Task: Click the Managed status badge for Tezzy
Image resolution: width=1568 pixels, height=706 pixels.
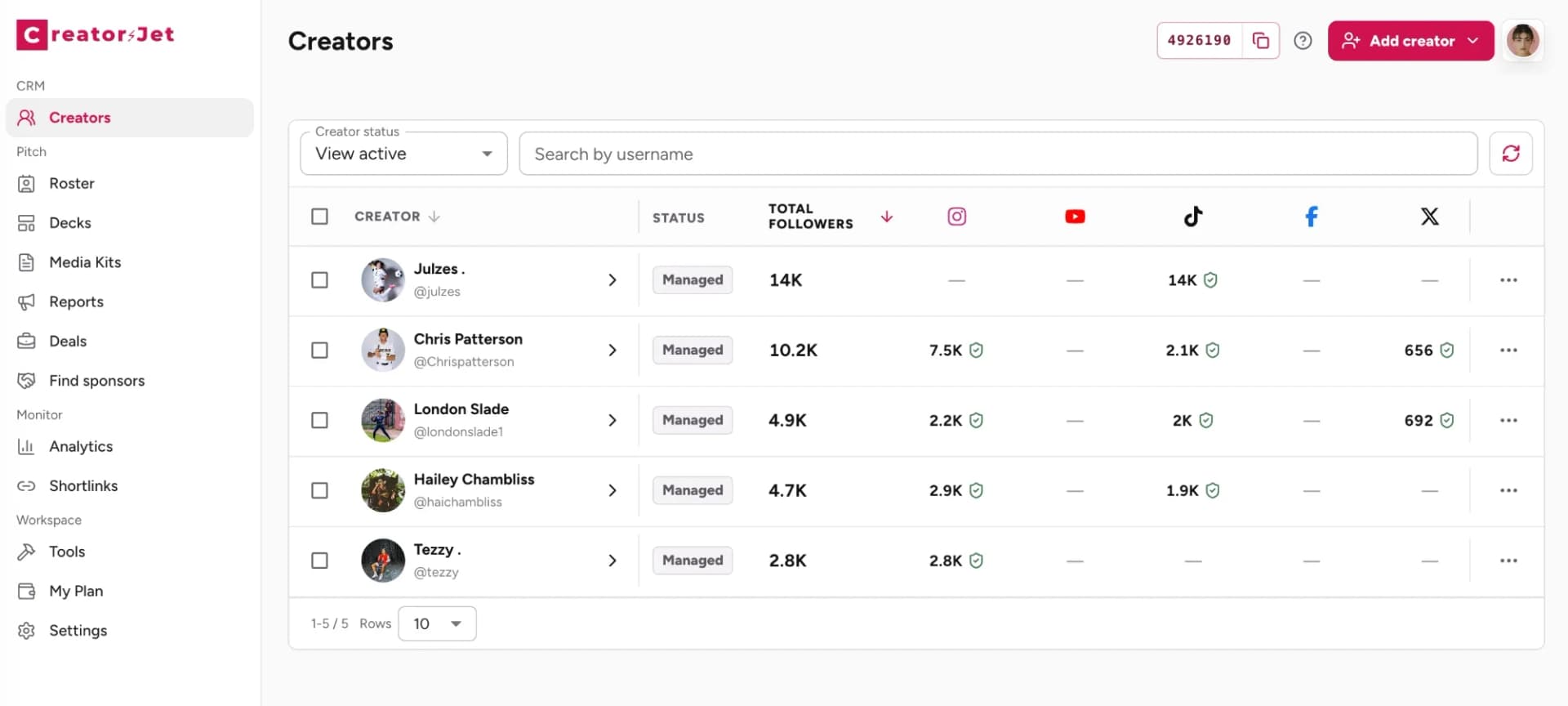Action: click(693, 561)
